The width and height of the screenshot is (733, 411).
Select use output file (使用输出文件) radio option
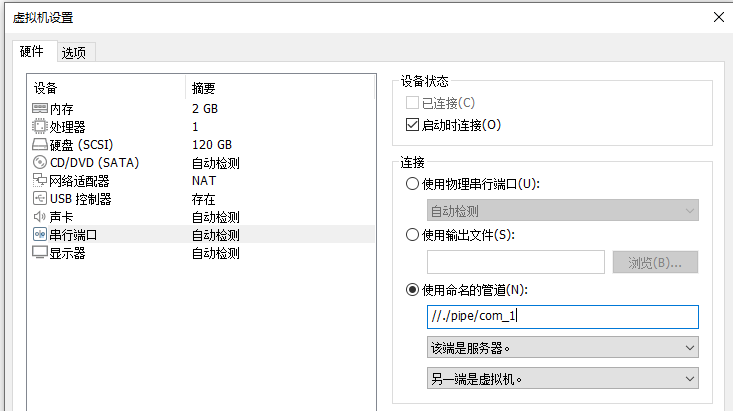tap(412, 235)
